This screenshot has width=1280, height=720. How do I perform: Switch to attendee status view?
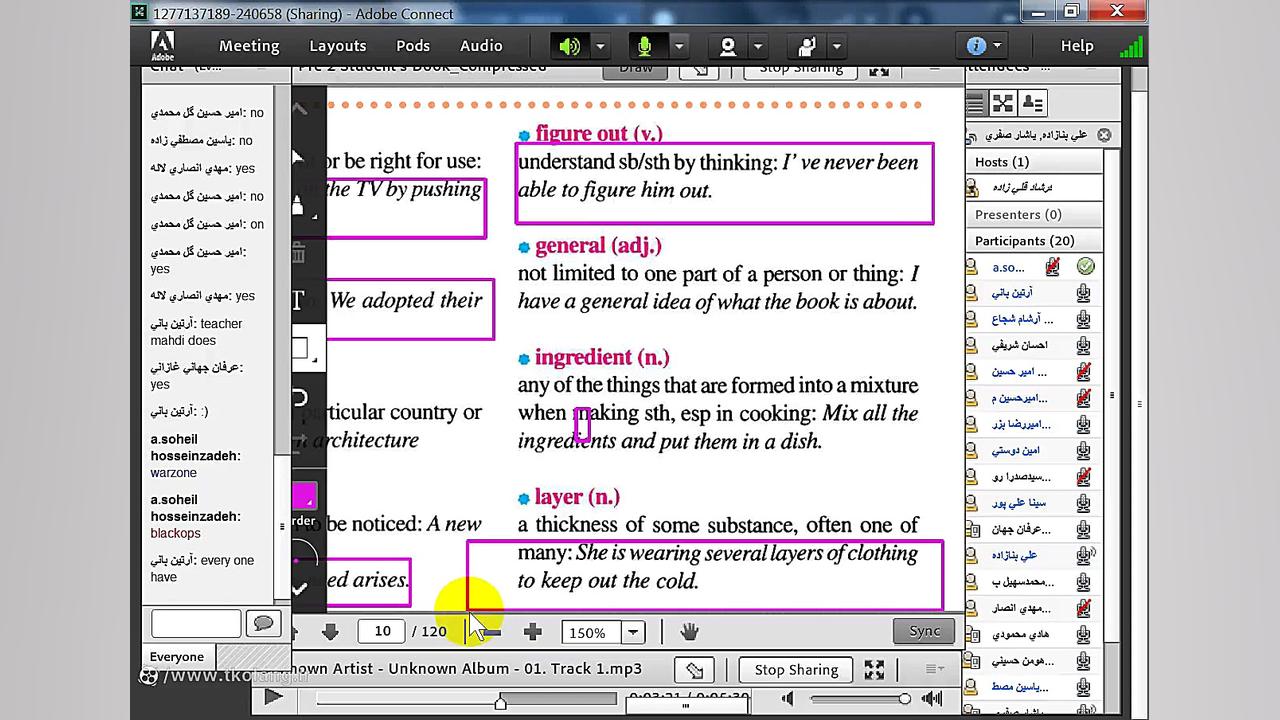[x=1033, y=103]
